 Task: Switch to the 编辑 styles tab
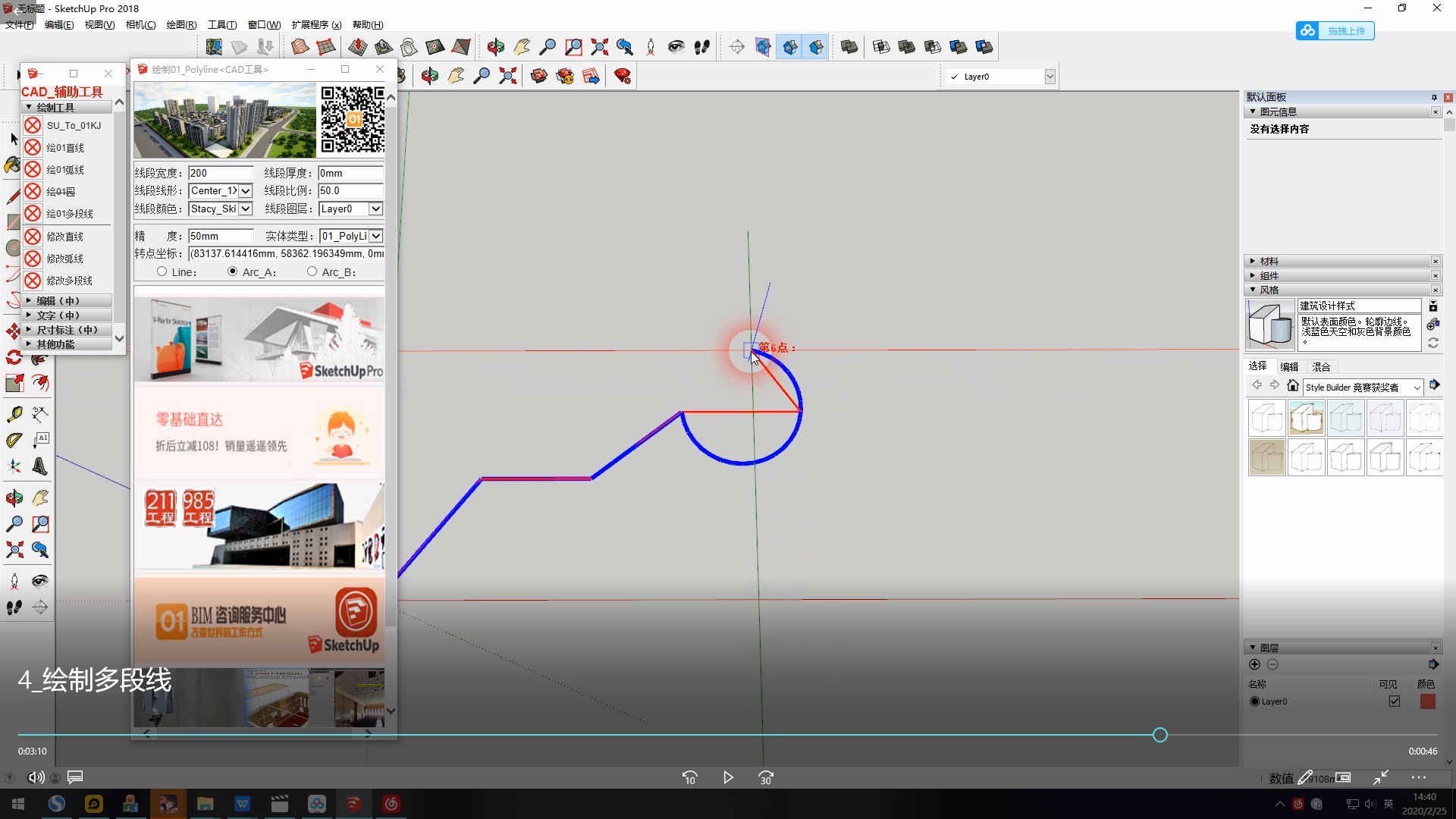tap(1289, 366)
